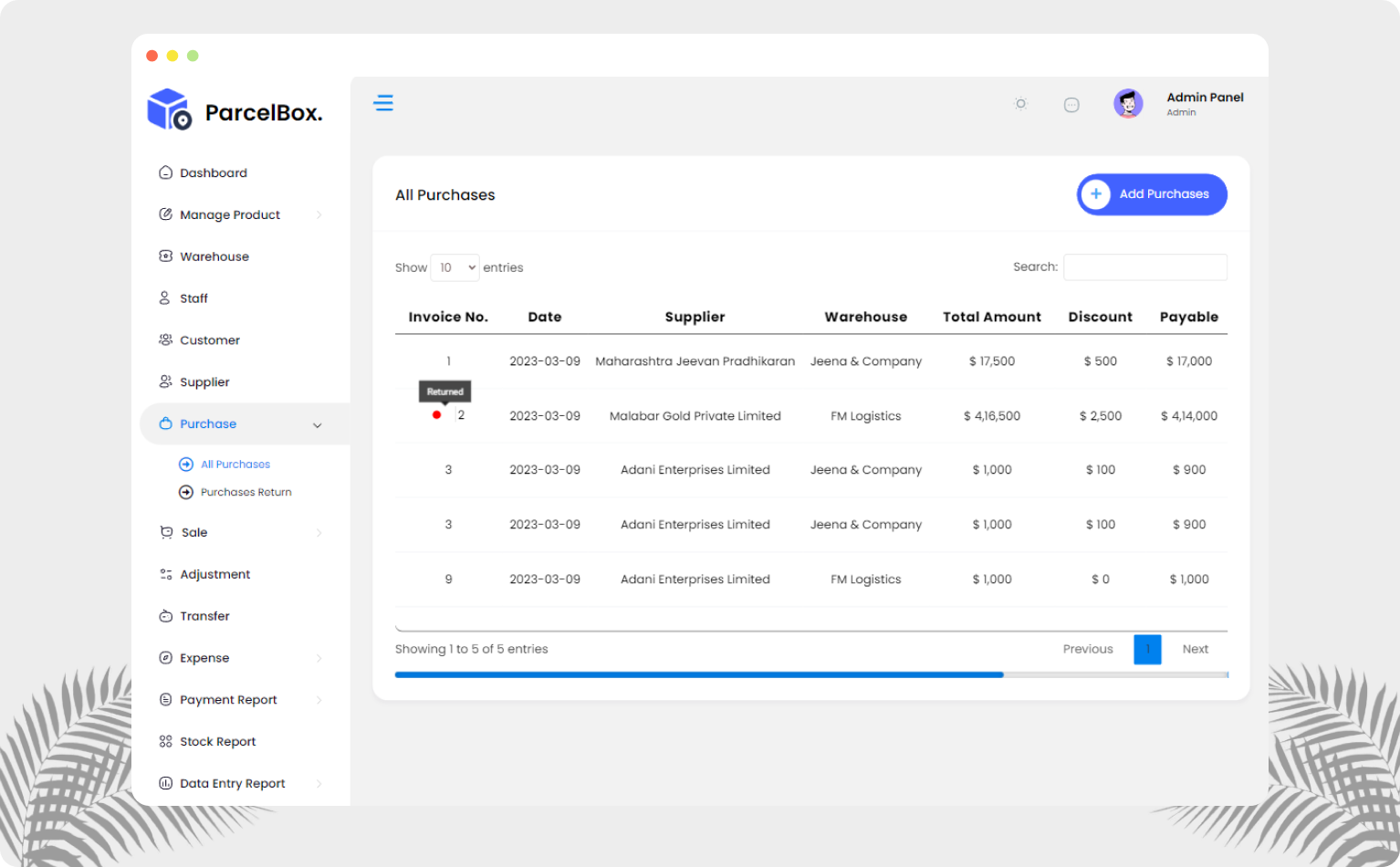
Task: Expand the Manage Product menu
Action: coord(230,214)
